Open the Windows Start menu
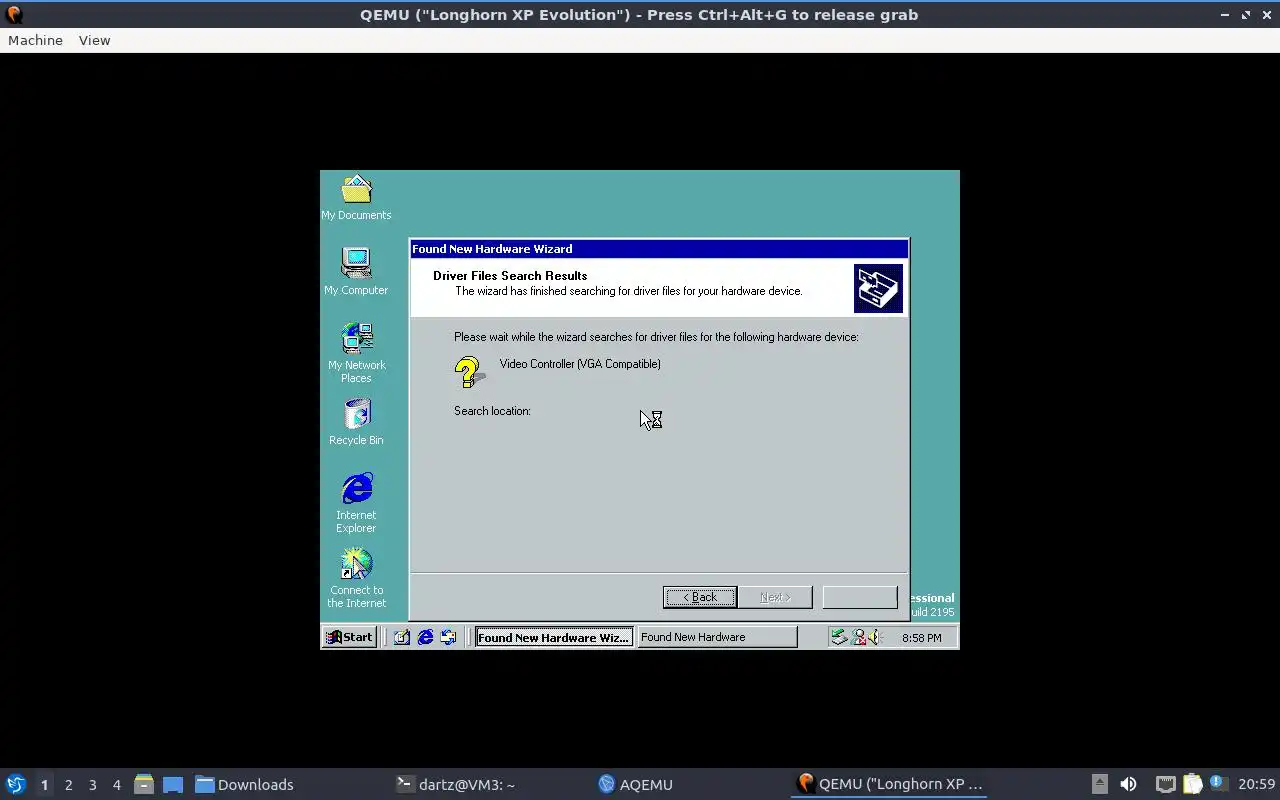This screenshot has width=1280, height=800. [349, 637]
